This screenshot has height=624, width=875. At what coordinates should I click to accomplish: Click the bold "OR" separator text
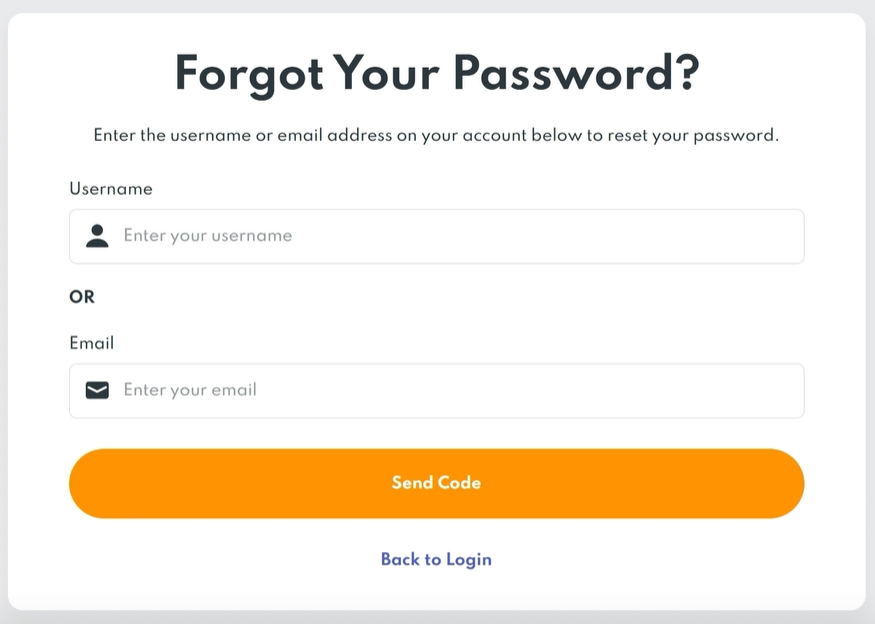pyautogui.click(x=82, y=297)
